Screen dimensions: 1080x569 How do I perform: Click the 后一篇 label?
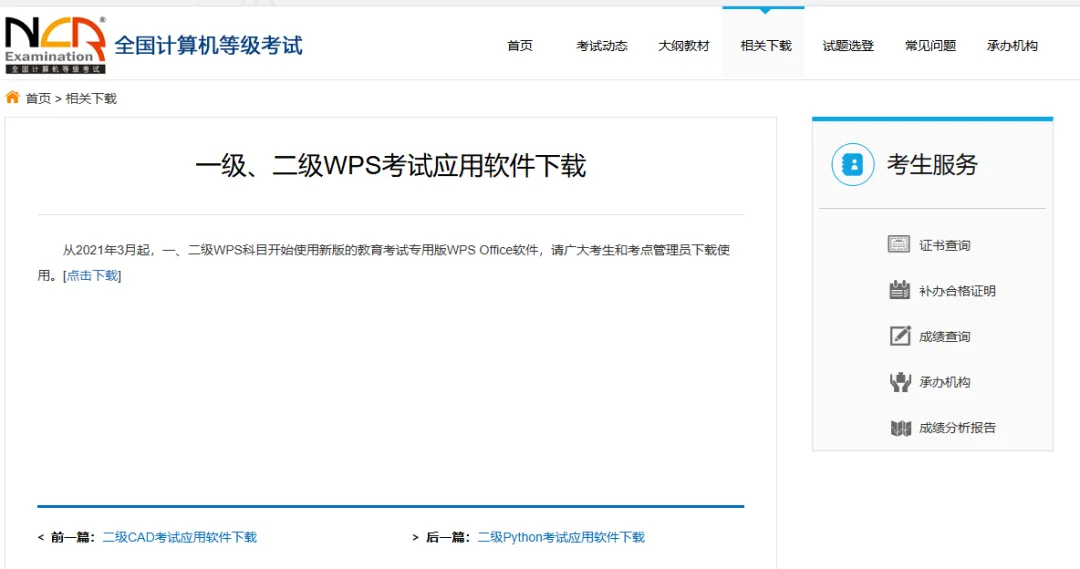[447, 537]
